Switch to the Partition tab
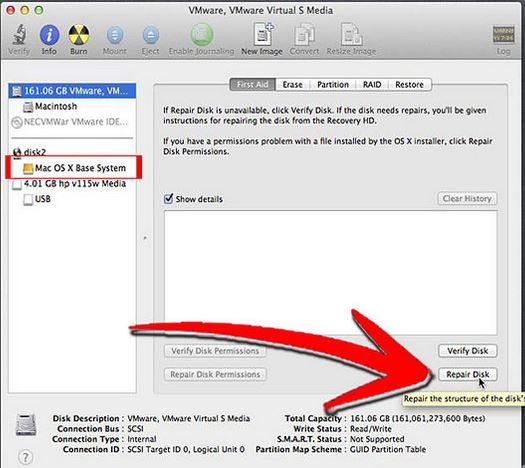525x468 pixels. 333,85
